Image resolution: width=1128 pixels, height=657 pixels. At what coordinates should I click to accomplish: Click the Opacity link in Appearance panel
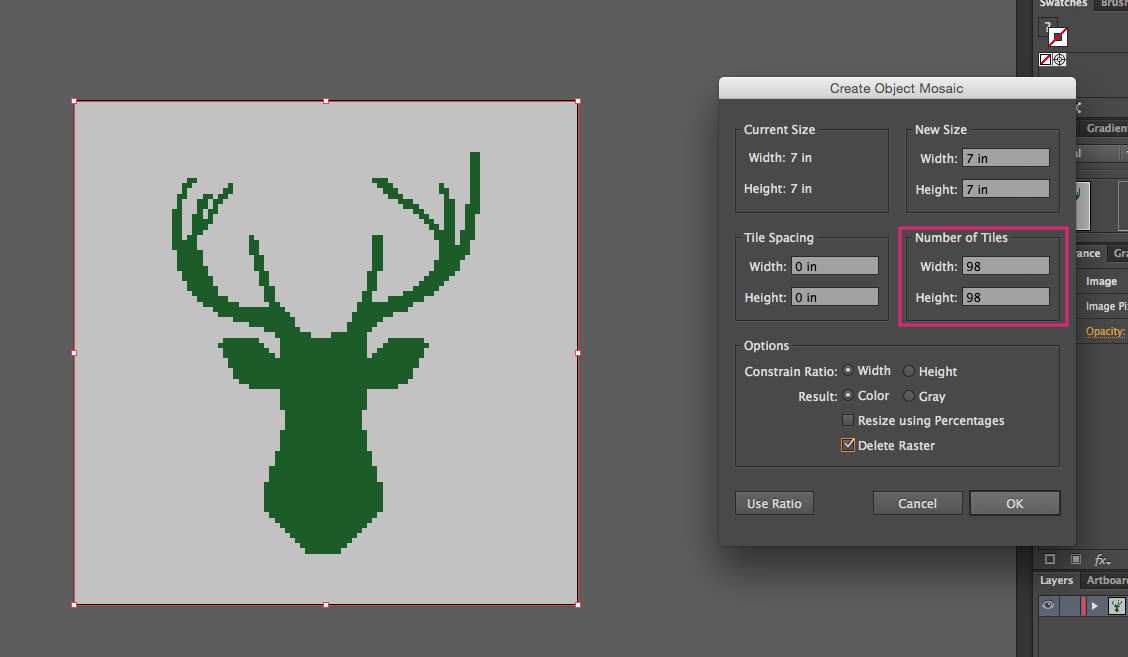pyautogui.click(x=1105, y=331)
